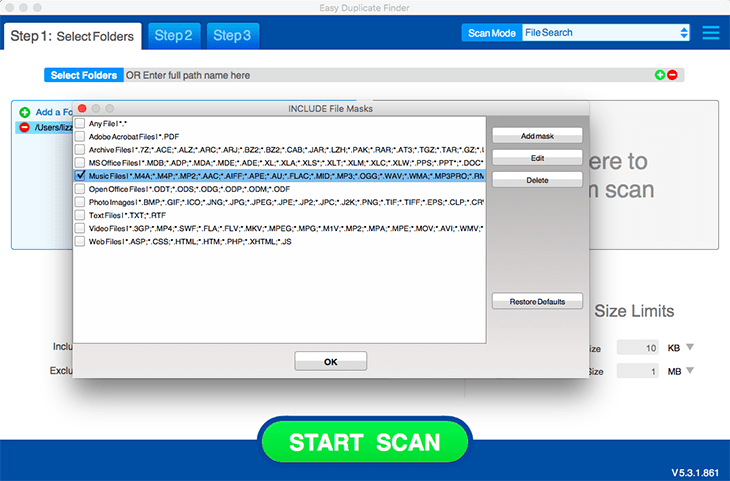Image resolution: width=730 pixels, height=481 pixels.
Task: Click the START SCAN button
Action: (x=365, y=442)
